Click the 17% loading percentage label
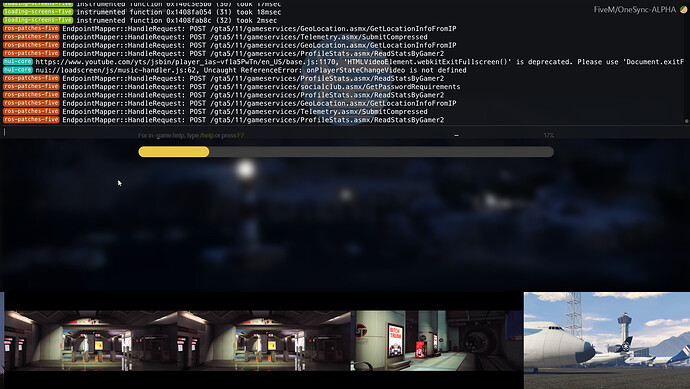The width and height of the screenshot is (690, 389). 549,136
